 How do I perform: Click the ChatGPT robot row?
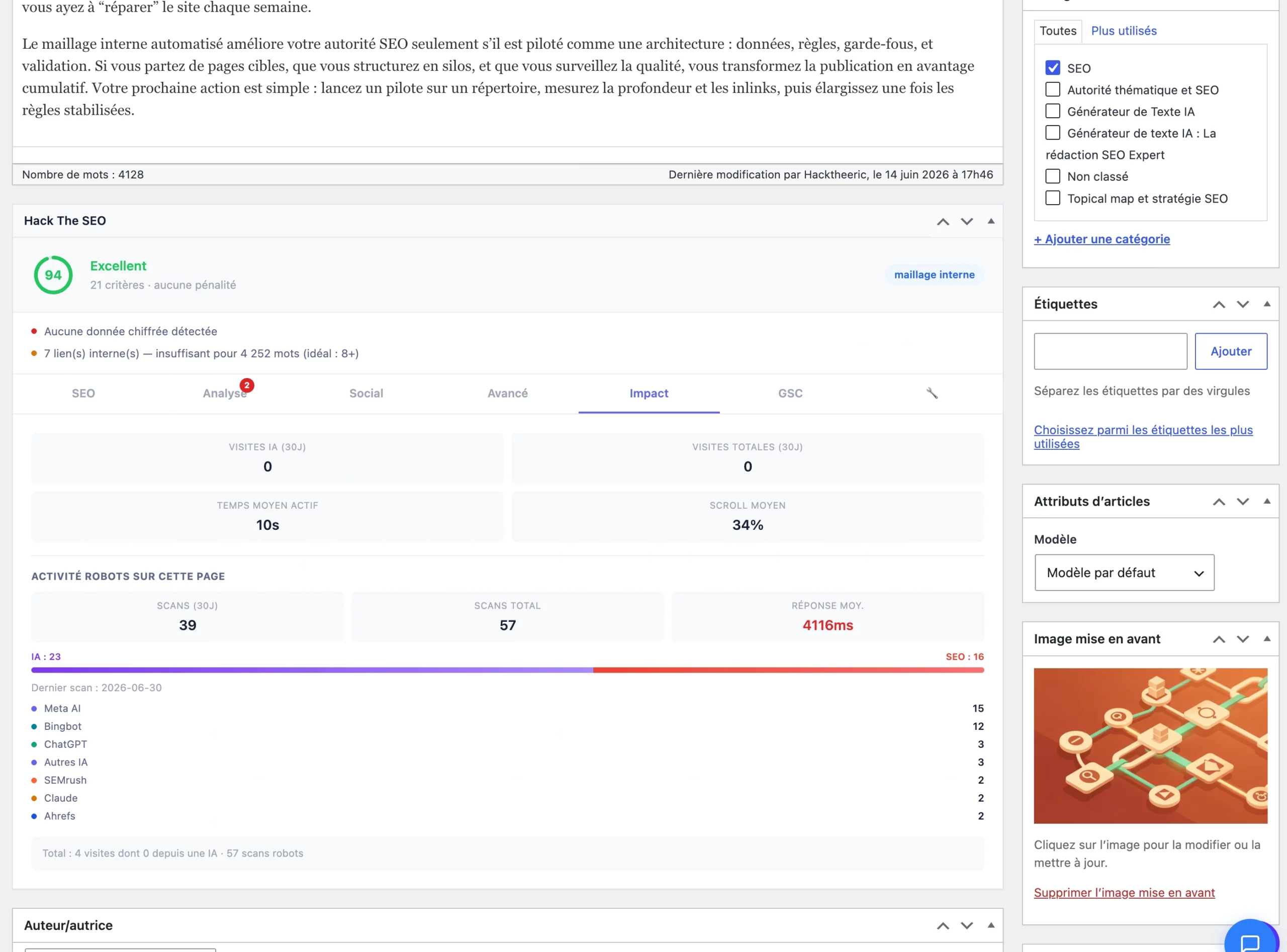point(507,744)
